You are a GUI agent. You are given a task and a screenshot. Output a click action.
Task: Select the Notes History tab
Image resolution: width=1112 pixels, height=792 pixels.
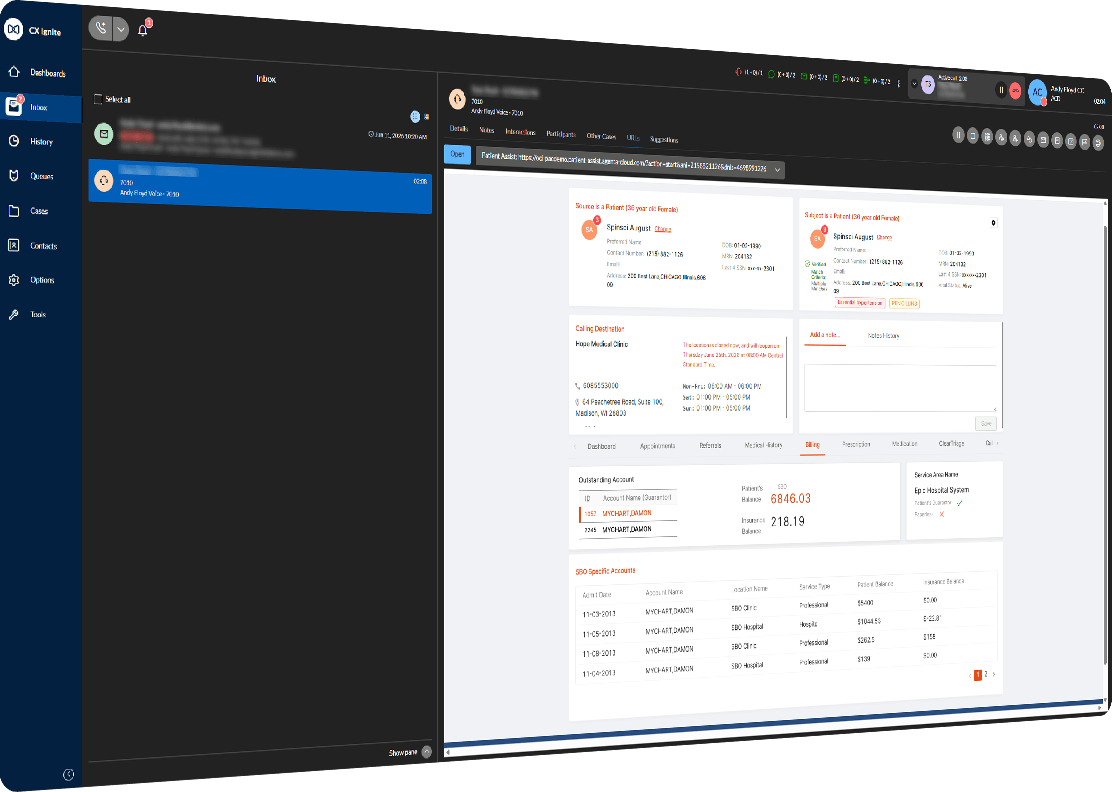coord(884,335)
